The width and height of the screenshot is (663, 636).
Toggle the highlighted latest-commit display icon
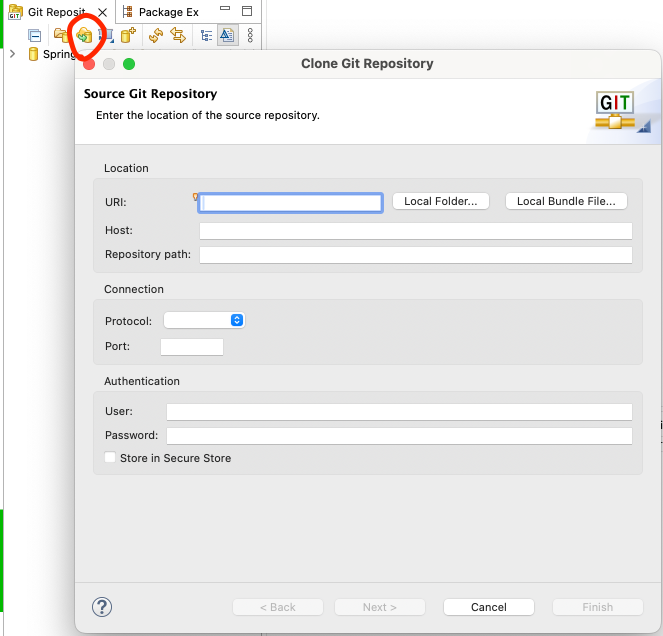click(227, 36)
